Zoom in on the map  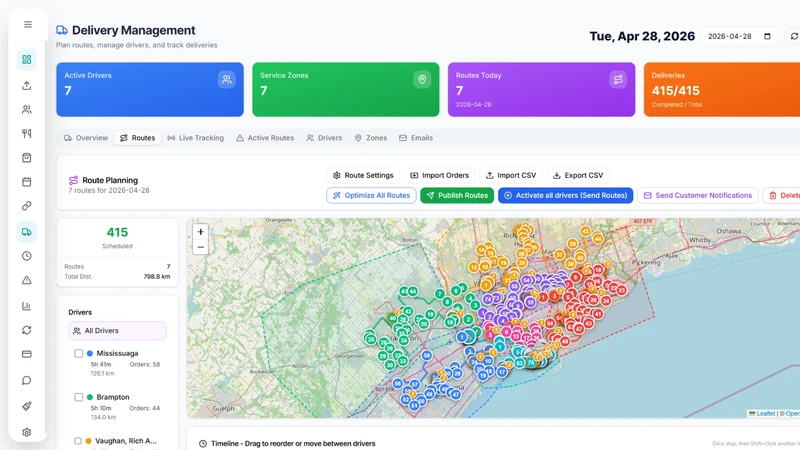(x=201, y=232)
